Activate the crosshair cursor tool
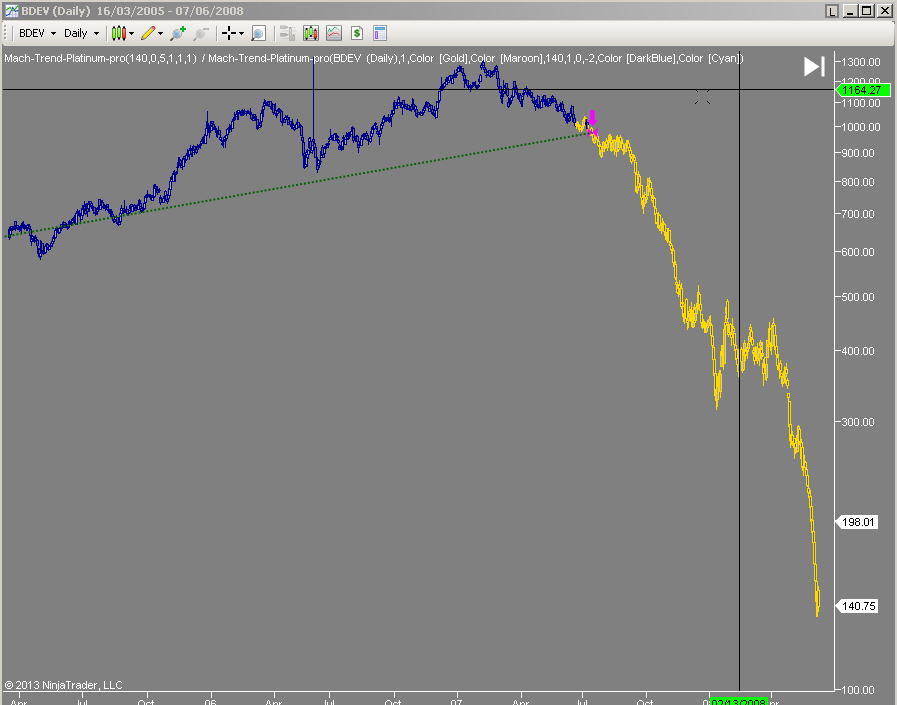Image resolution: width=897 pixels, height=705 pixels. pyautogui.click(x=227, y=33)
